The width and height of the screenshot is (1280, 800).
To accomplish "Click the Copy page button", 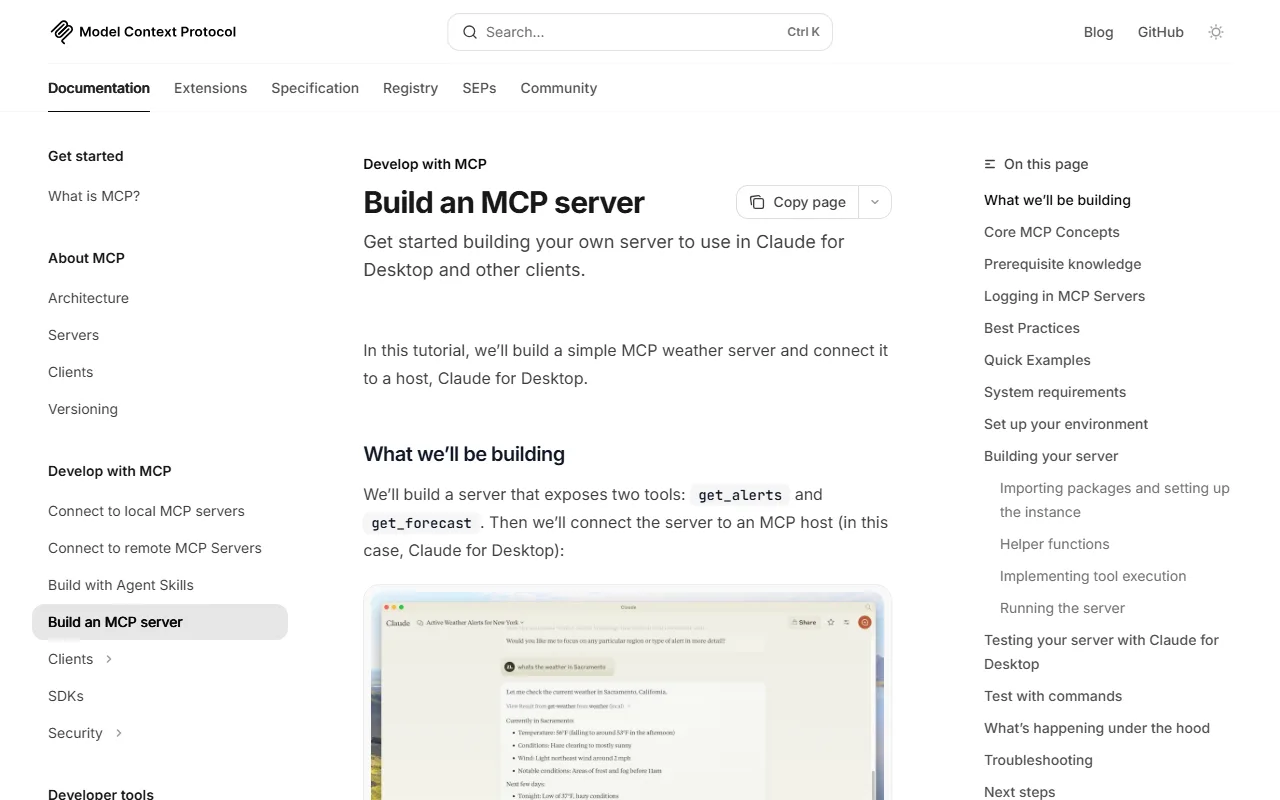I will (797, 202).
